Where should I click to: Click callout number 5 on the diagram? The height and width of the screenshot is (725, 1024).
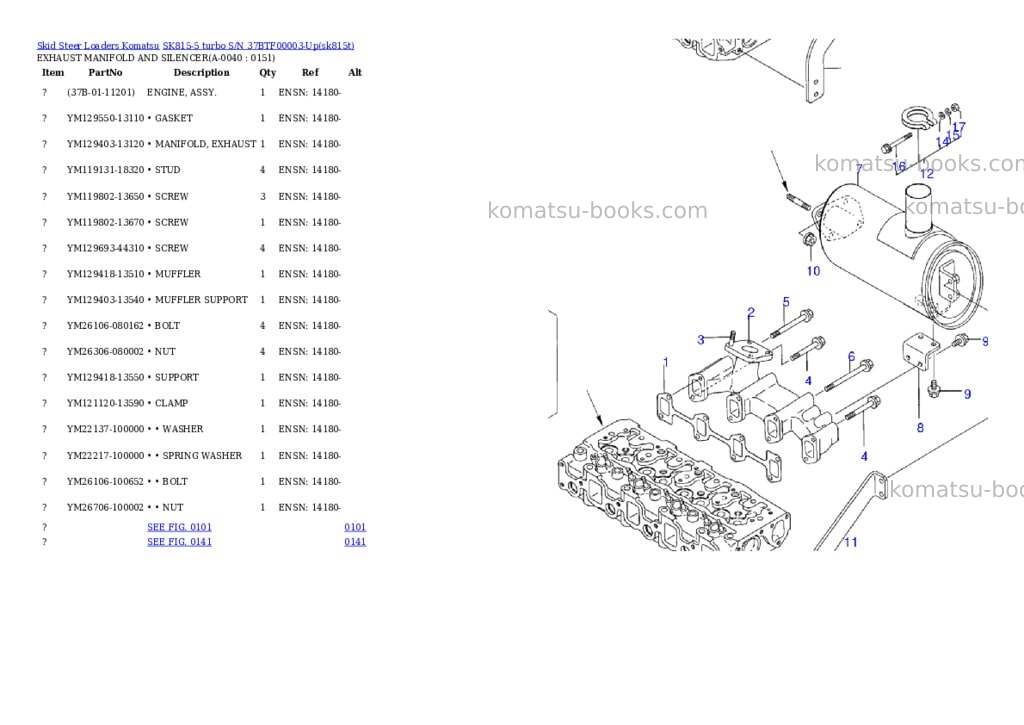[x=786, y=302]
